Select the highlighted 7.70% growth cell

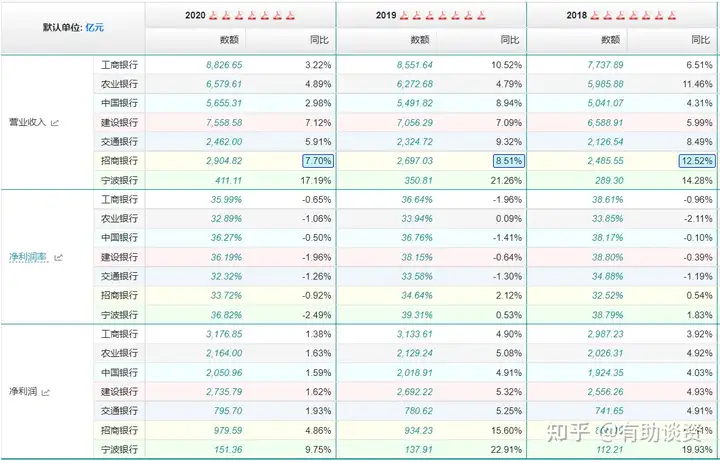(x=318, y=161)
